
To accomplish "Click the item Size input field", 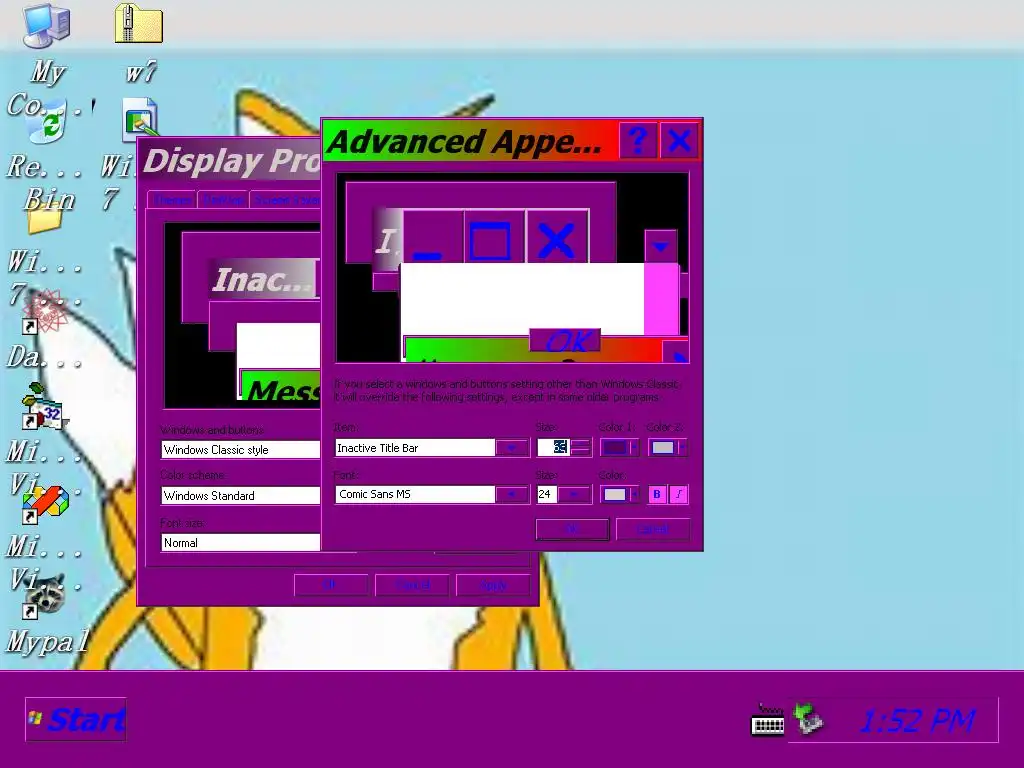I will pyautogui.click(x=552, y=447).
